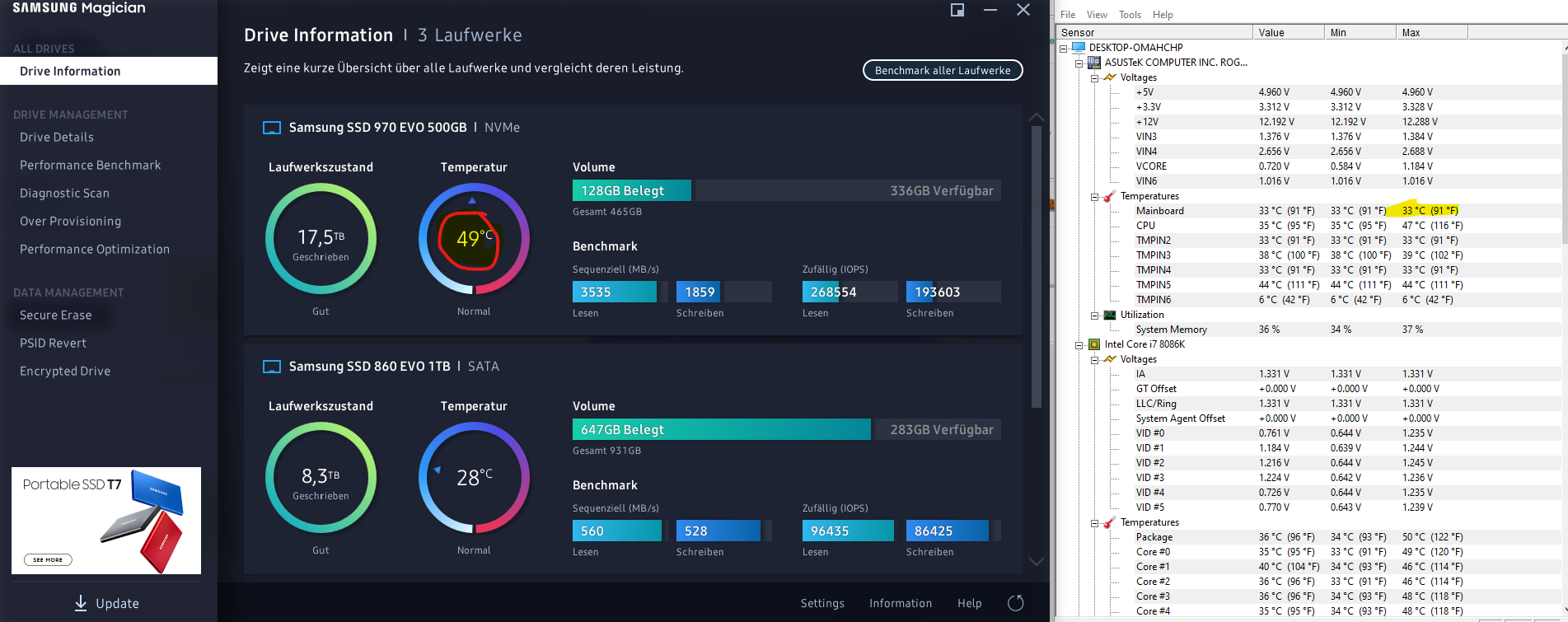Open the View menu in the sensor monitor

click(1097, 15)
